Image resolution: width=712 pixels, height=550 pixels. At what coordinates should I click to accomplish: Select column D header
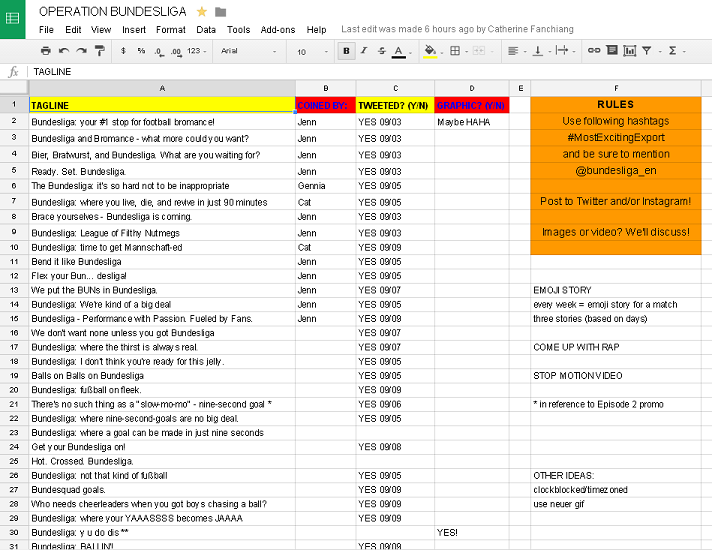point(472,89)
